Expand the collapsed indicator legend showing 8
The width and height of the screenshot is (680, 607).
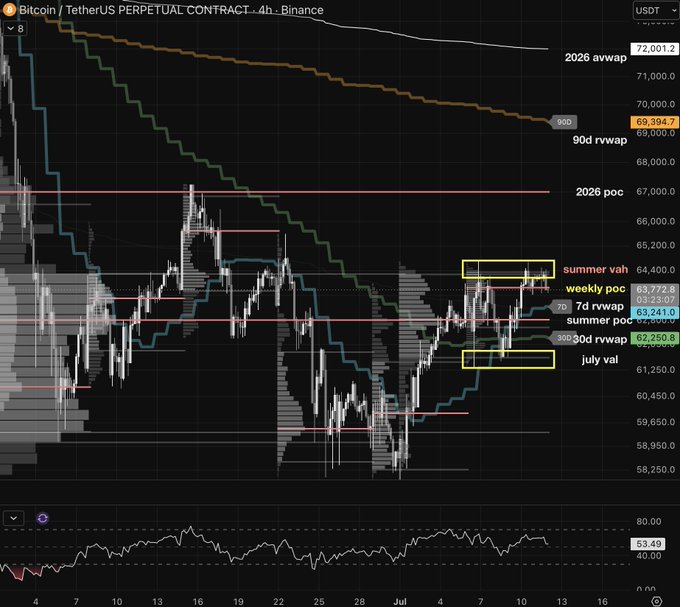(x=16, y=29)
